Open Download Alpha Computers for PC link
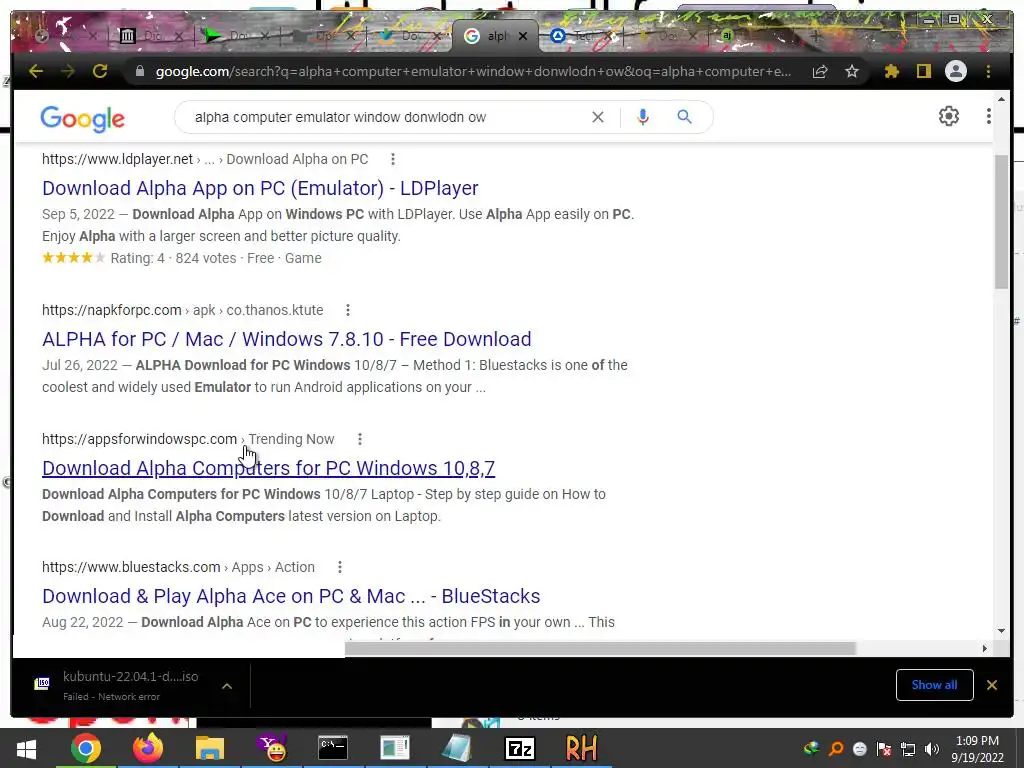The image size is (1024, 768). [268, 468]
